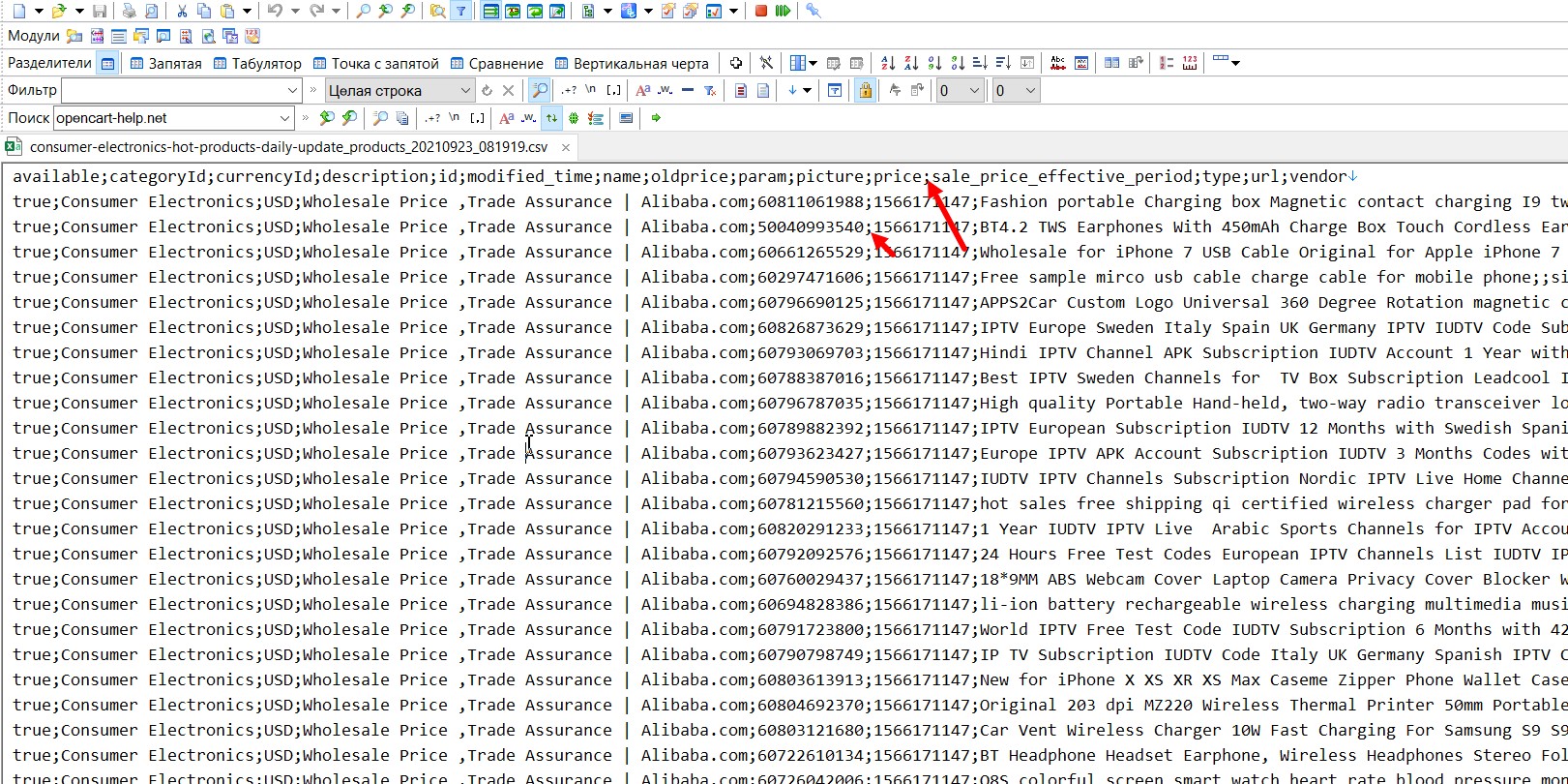Select the consumer-electronics CSV file tab
This screenshot has height=784, width=1568.
(288, 147)
